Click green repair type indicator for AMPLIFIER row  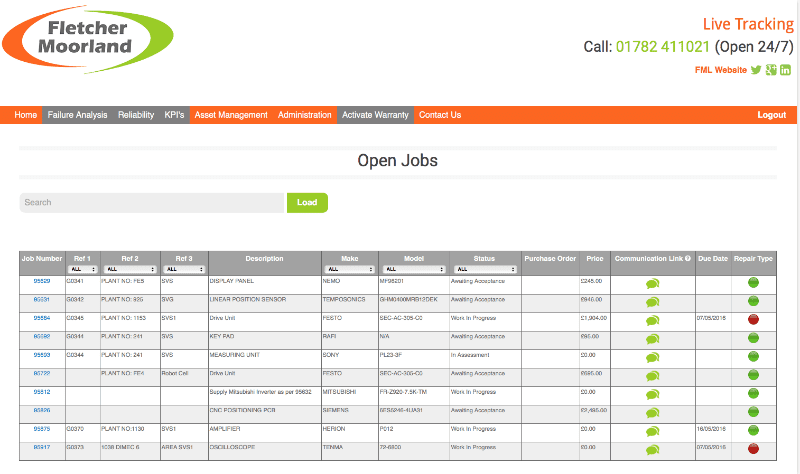[753, 430]
